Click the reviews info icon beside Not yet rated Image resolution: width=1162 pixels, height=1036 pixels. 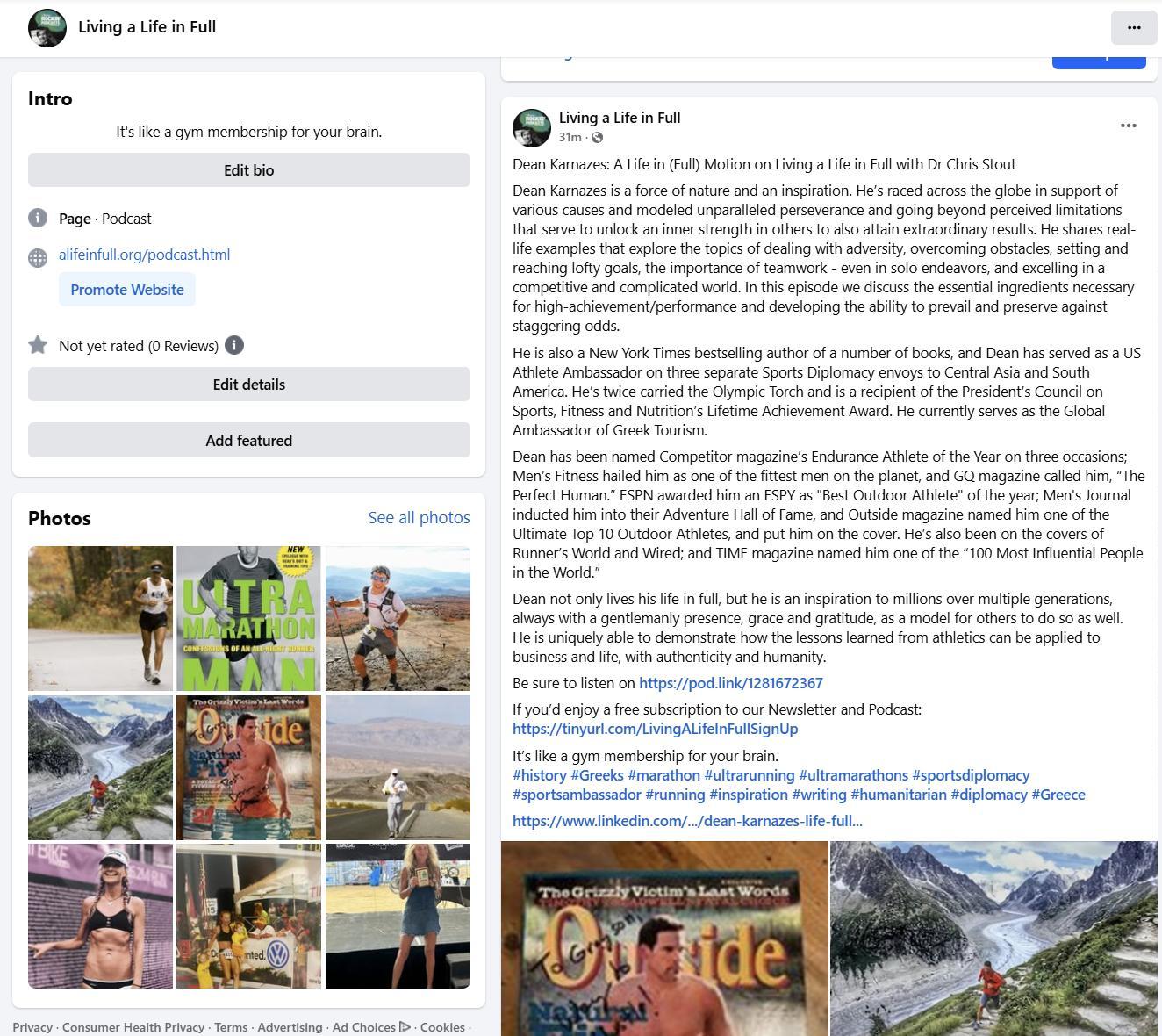tap(234, 345)
